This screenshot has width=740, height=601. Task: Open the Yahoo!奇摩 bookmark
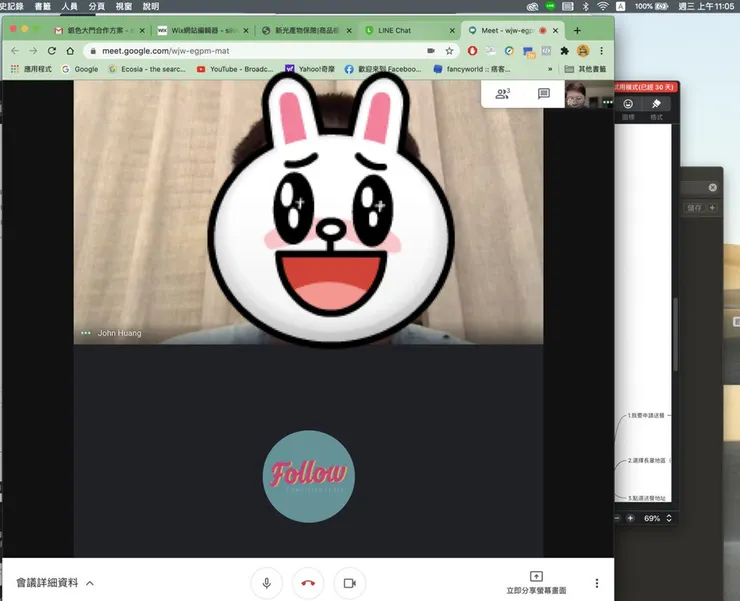[x=310, y=69]
